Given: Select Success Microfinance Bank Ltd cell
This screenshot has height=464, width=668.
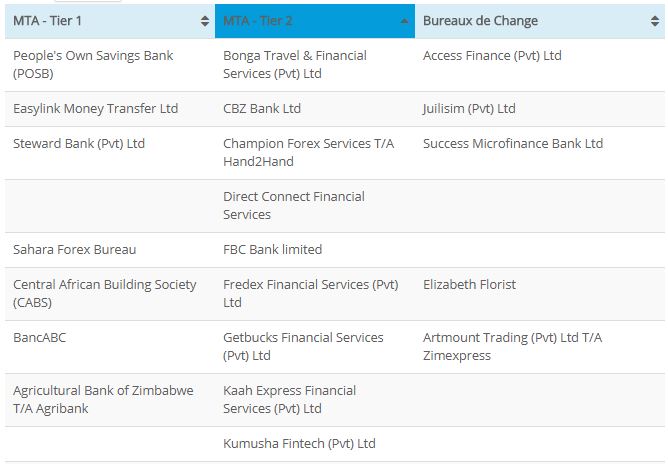Looking at the screenshot, I should tap(540, 153).
